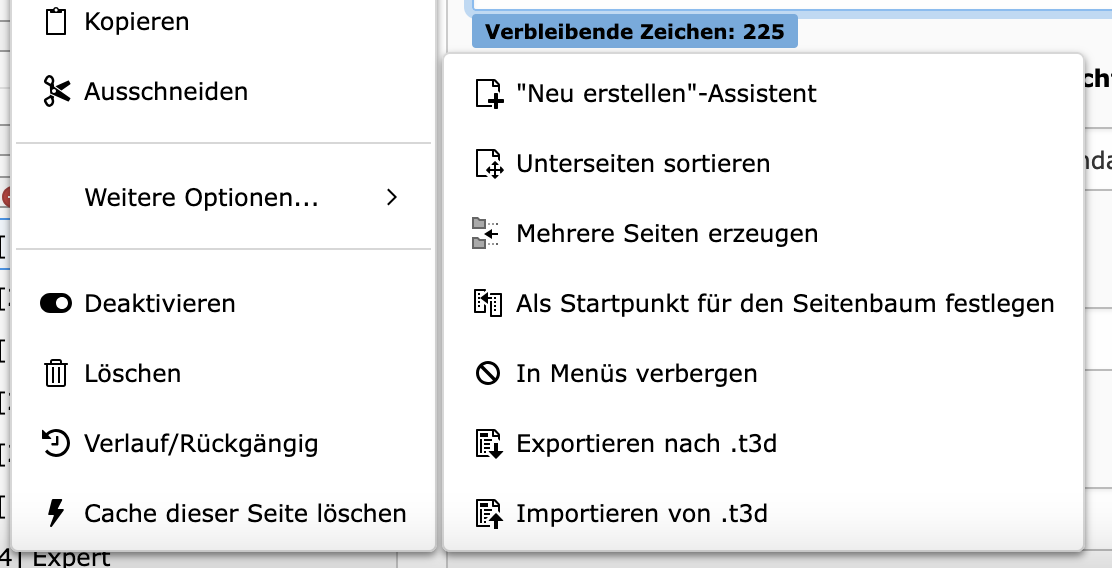Click the lightning bolt cache icon
1112x568 pixels.
[x=55, y=513]
